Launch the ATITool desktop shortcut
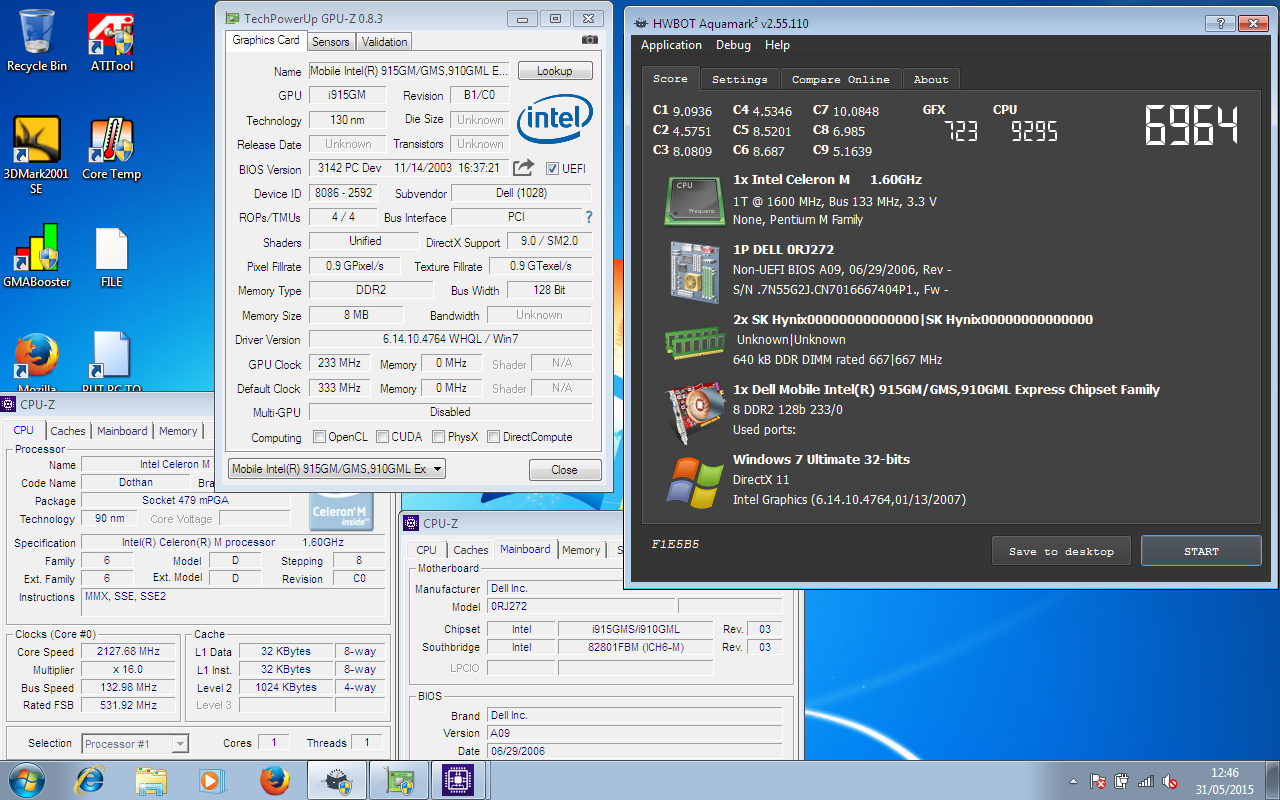The height and width of the screenshot is (800, 1280). point(112,41)
